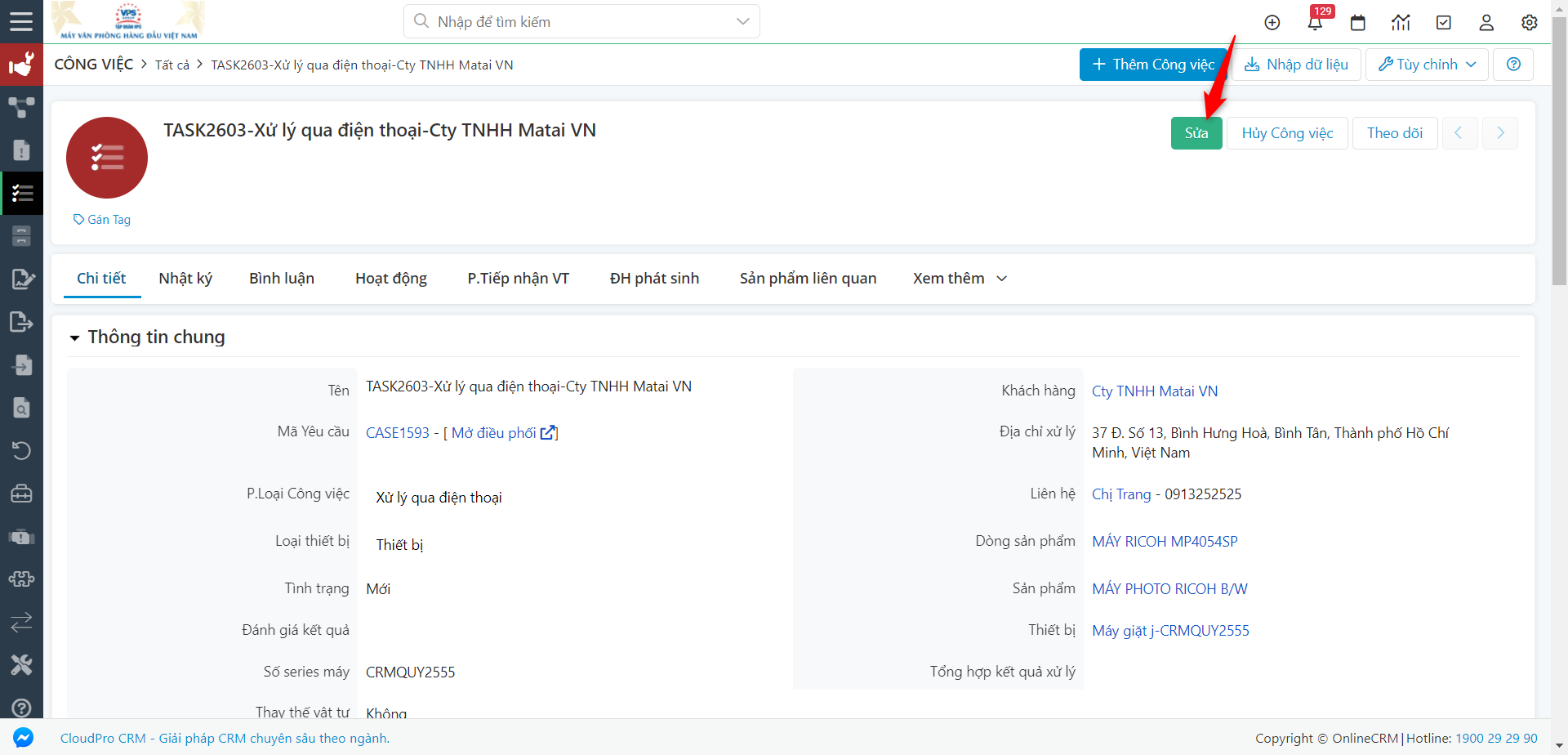Image resolution: width=1568 pixels, height=755 pixels.
Task: Open the alert document sidebar icon
Action: tap(21, 150)
